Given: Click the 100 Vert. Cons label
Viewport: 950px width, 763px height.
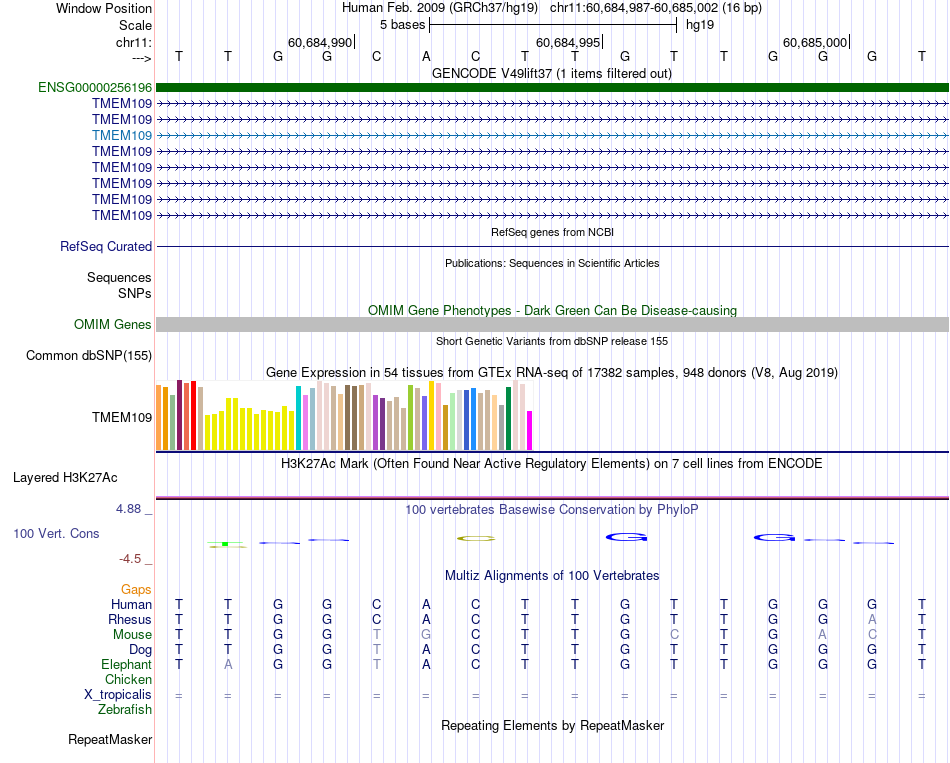Looking at the screenshot, I should [56, 534].
